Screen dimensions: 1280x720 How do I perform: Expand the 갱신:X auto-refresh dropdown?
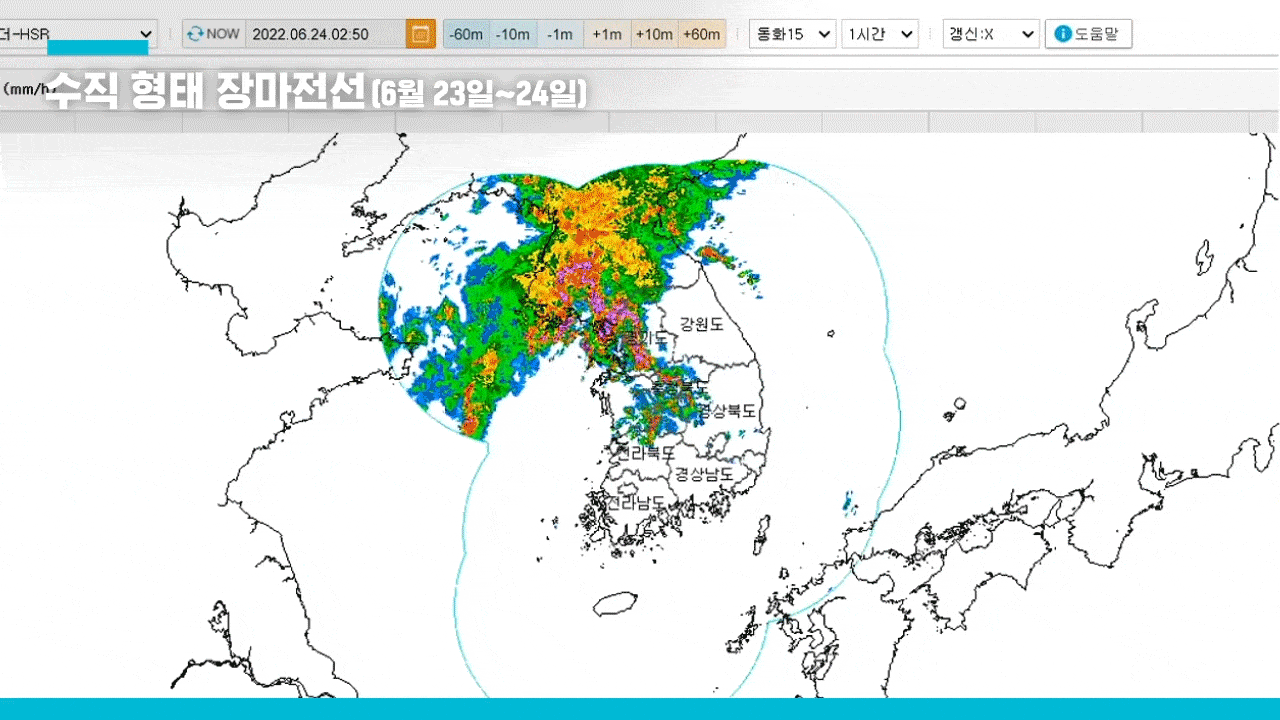click(x=992, y=34)
